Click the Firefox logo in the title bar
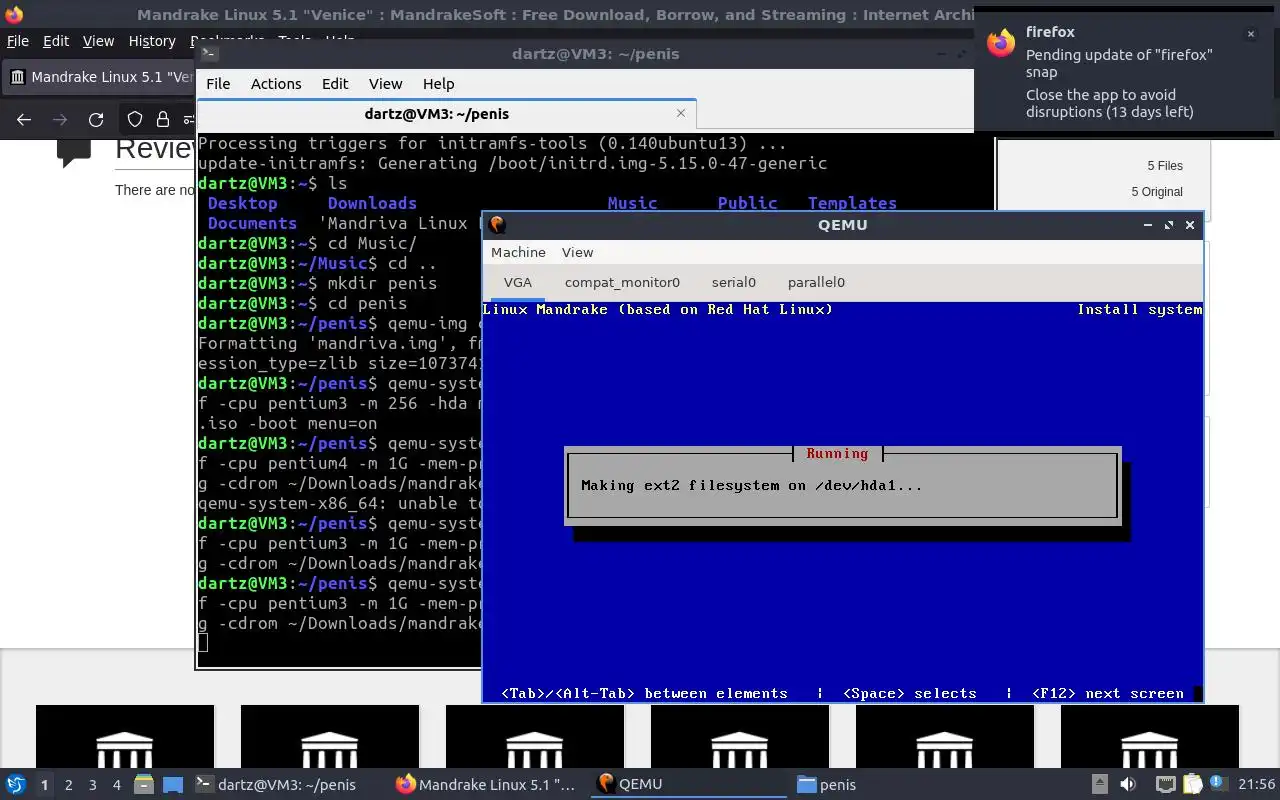 [x=14, y=15]
